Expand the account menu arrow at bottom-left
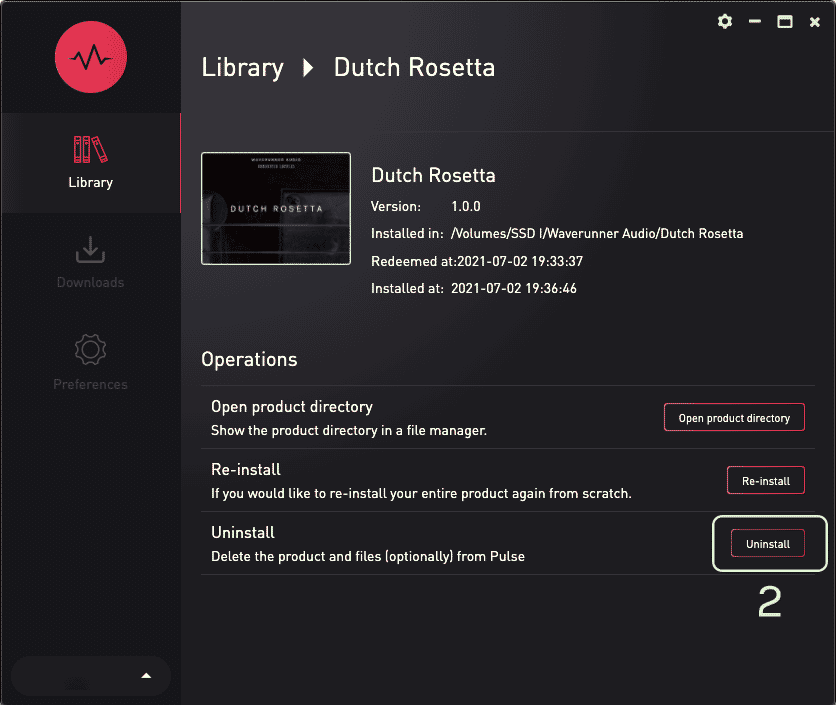This screenshot has width=836, height=705. [146, 676]
